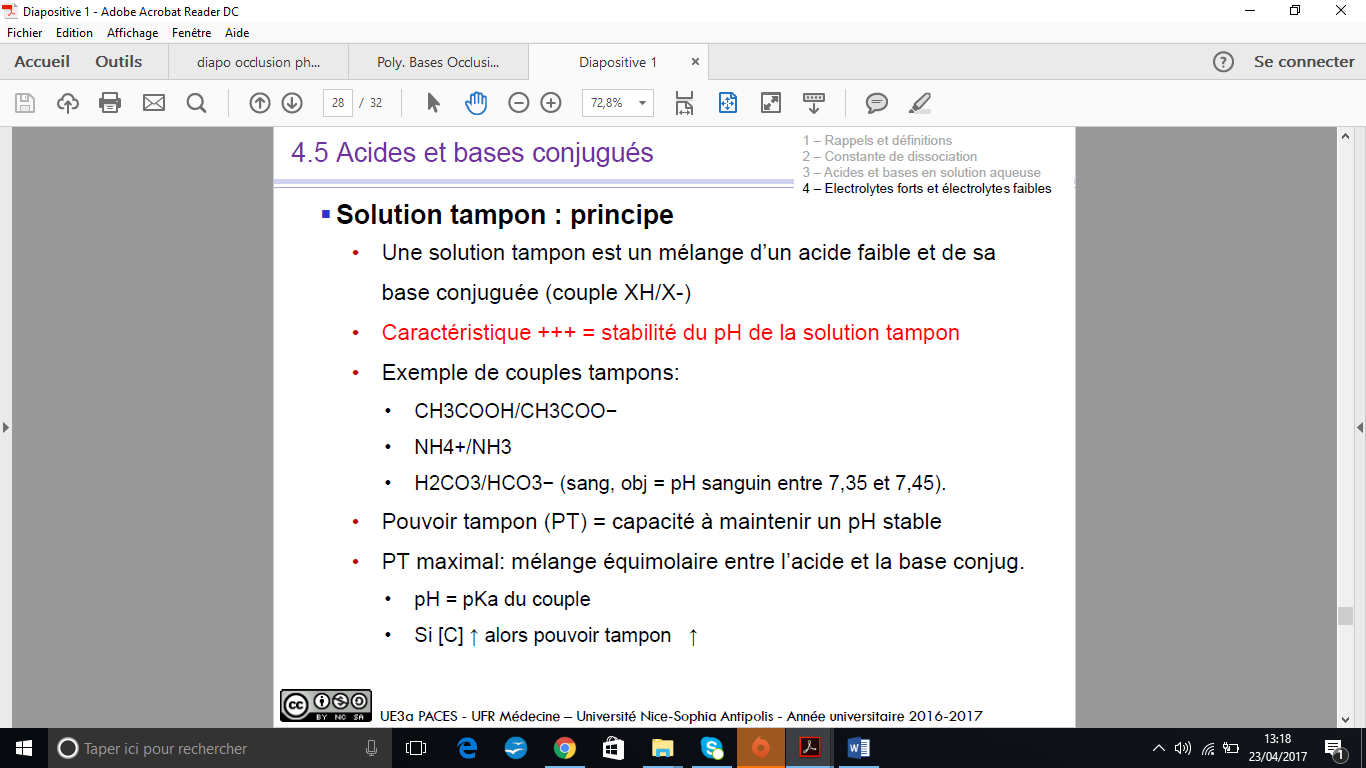Toggle fit one full page view
The image size is (1366, 768).
(728, 103)
